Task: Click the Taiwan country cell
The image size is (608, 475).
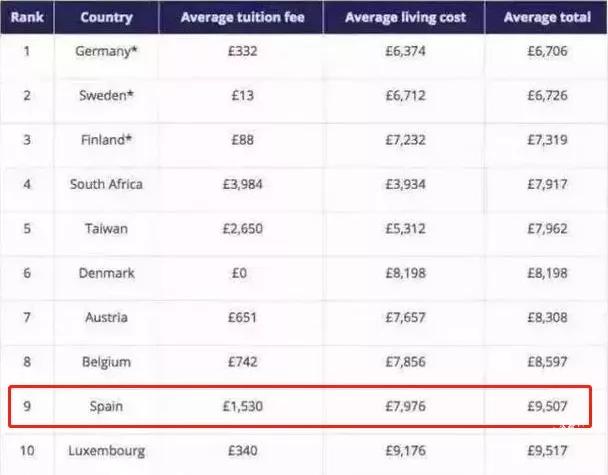Action: pyautogui.click(x=106, y=228)
